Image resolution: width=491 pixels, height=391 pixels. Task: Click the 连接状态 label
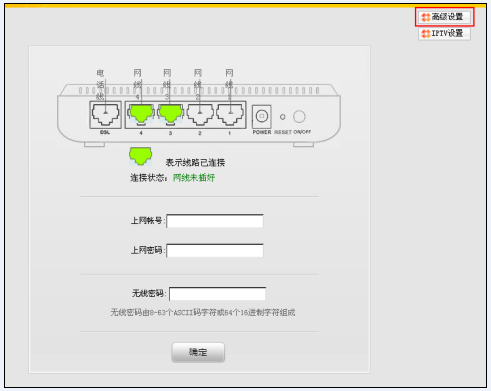tap(148, 178)
